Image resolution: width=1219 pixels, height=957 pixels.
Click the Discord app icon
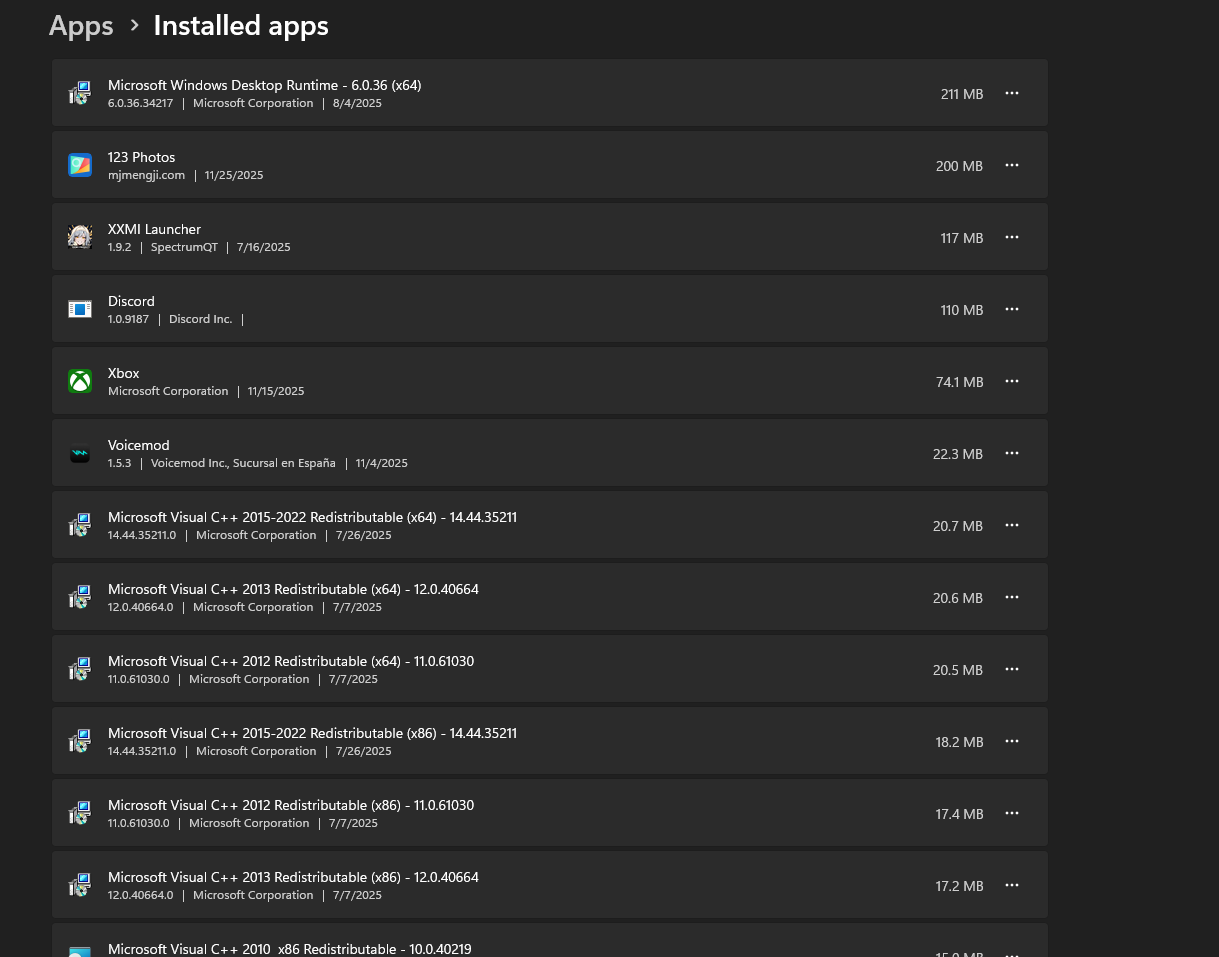point(80,309)
